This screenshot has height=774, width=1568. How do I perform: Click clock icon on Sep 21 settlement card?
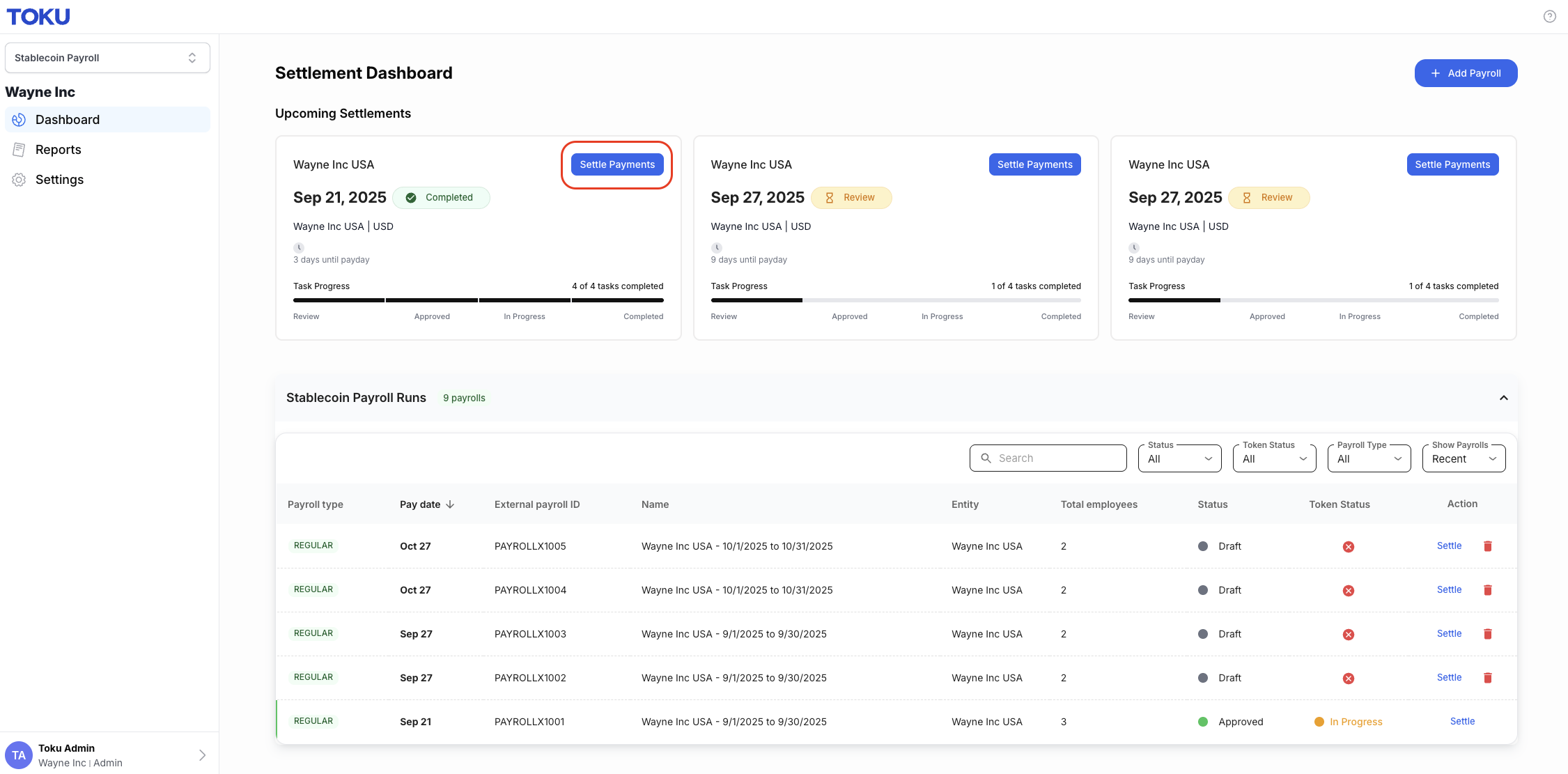[x=299, y=247]
